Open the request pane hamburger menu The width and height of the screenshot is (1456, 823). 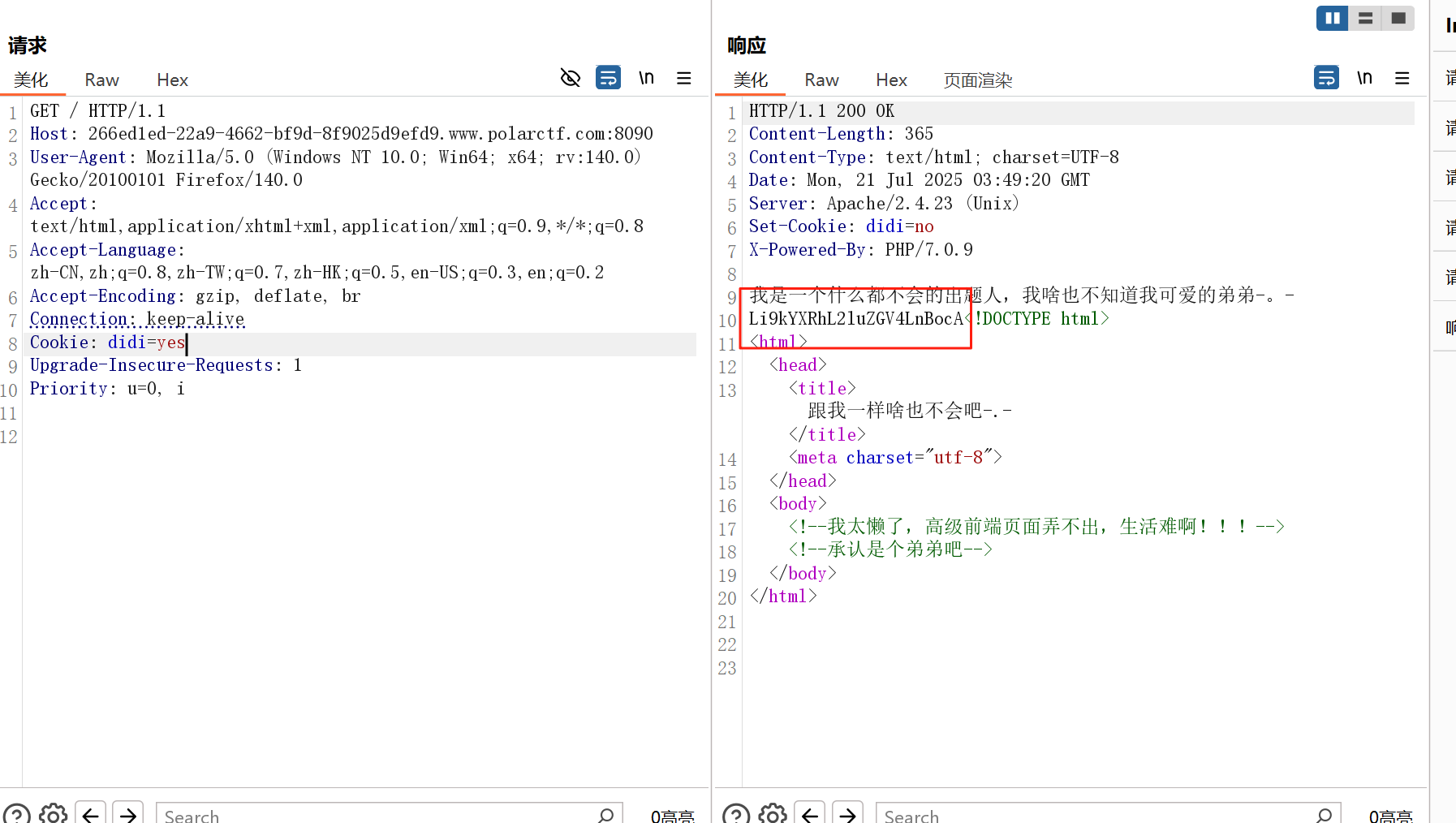[684, 78]
